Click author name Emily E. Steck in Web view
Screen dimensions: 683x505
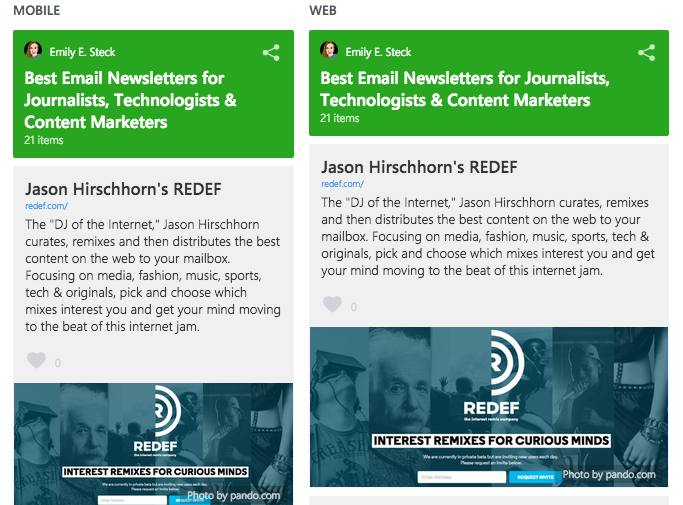click(378, 52)
